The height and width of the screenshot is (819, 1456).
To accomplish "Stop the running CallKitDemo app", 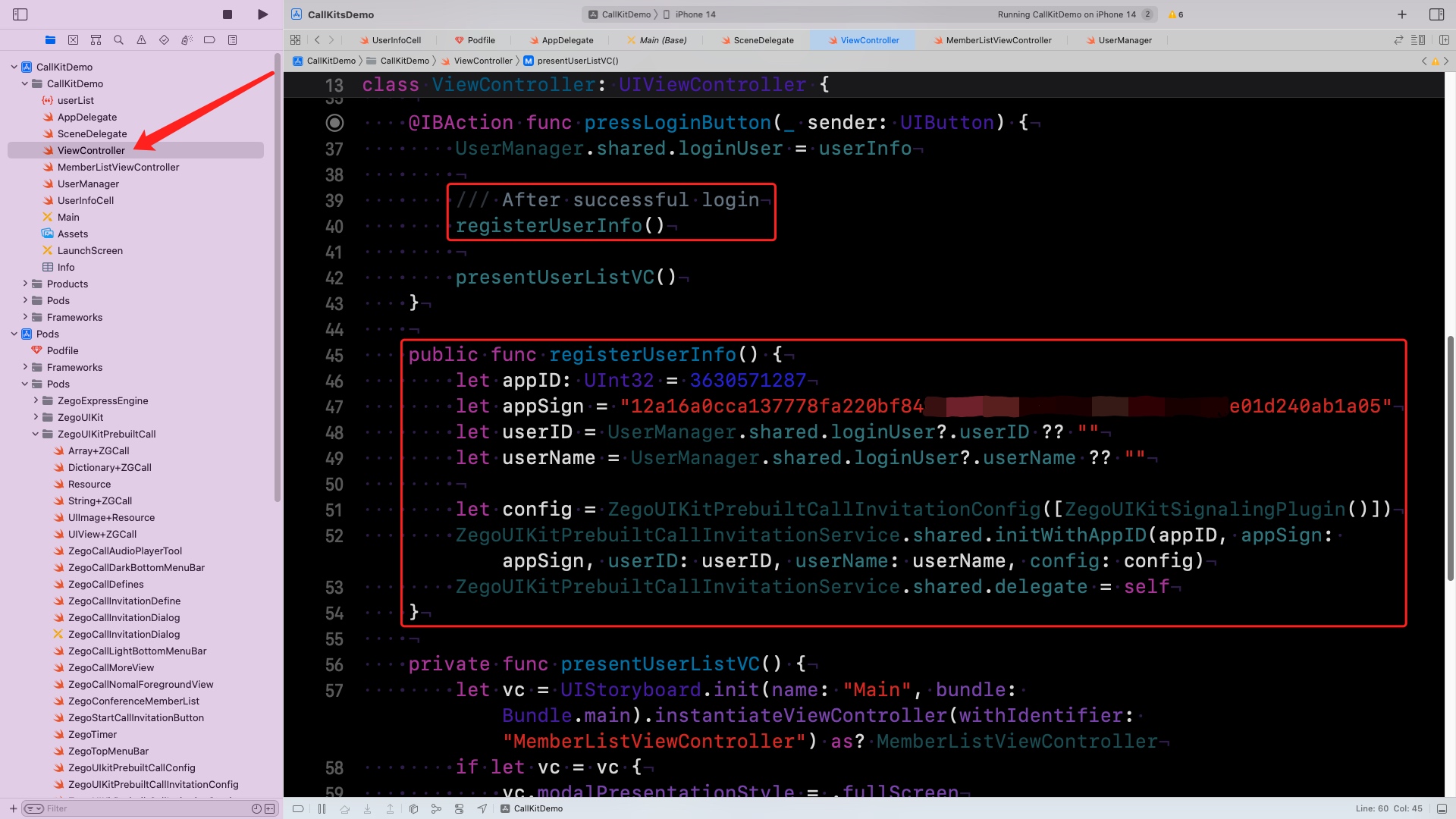I will pyautogui.click(x=227, y=14).
